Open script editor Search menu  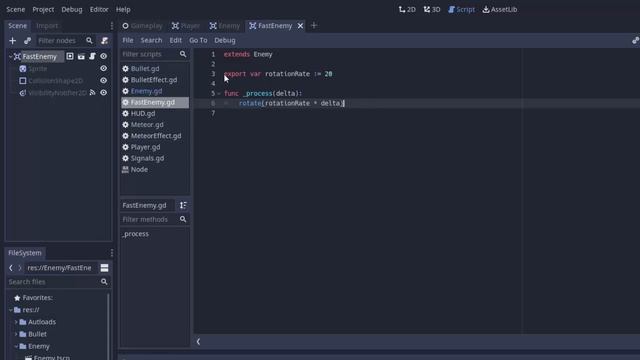click(x=151, y=40)
